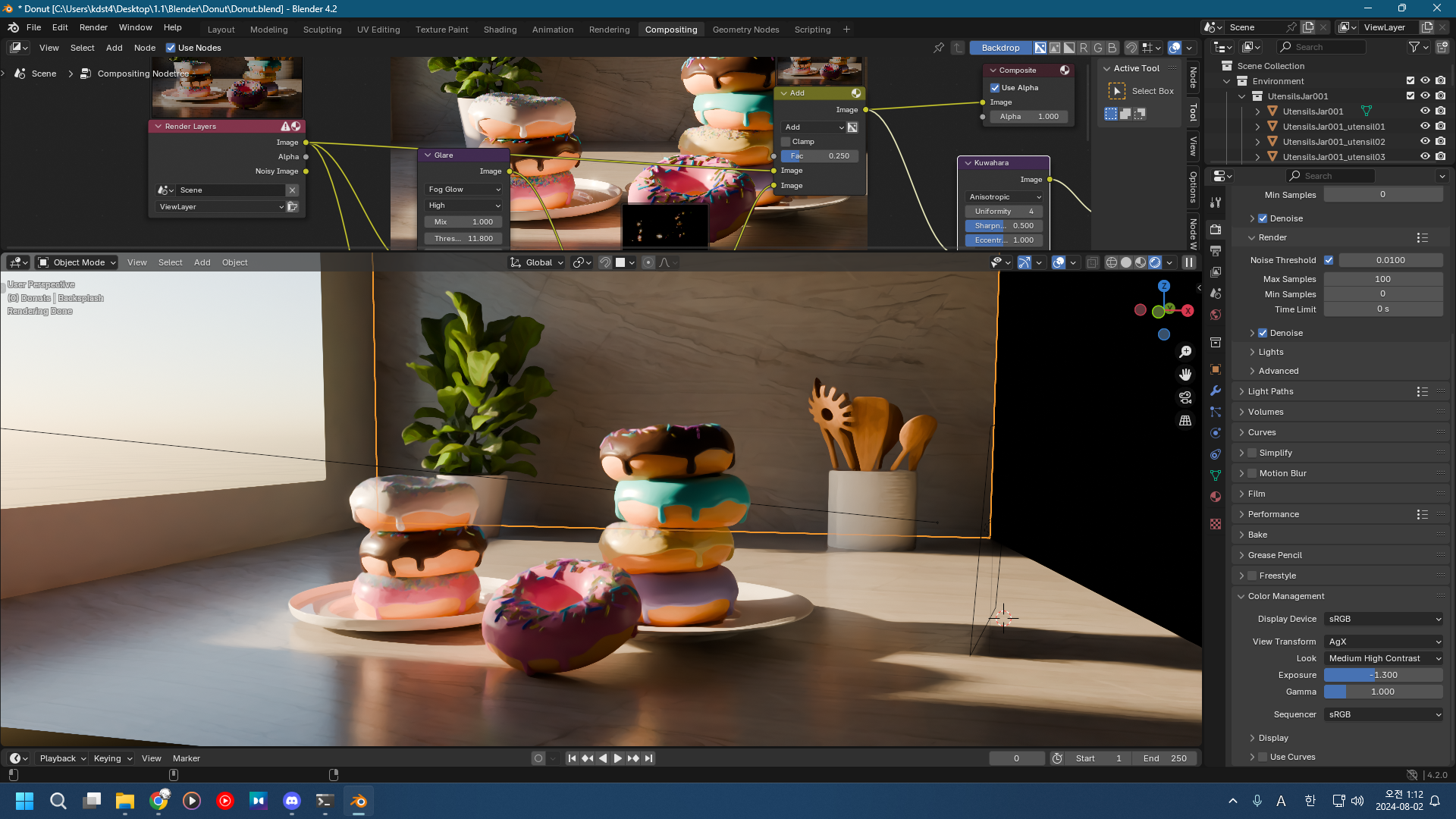The height and width of the screenshot is (819, 1456).
Task: Open the Output properties tab icon
Action: pos(1216,250)
